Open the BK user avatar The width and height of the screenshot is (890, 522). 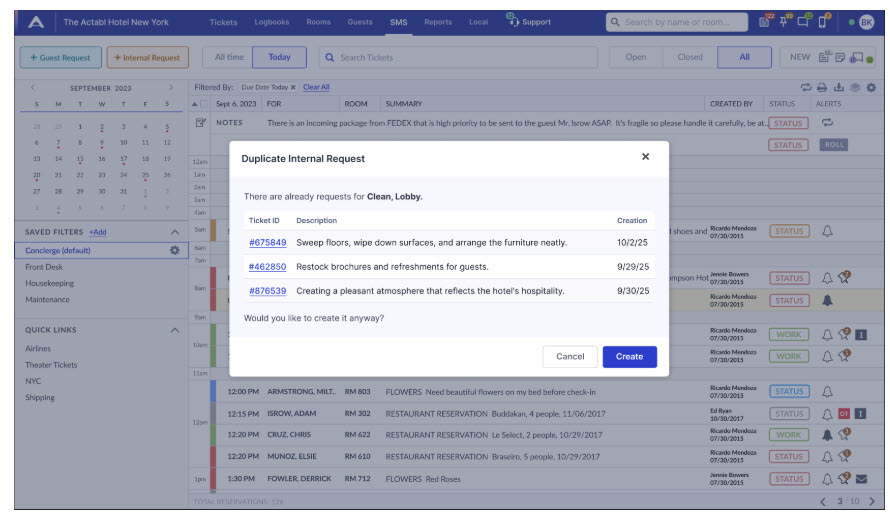click(x=866, y=22)
